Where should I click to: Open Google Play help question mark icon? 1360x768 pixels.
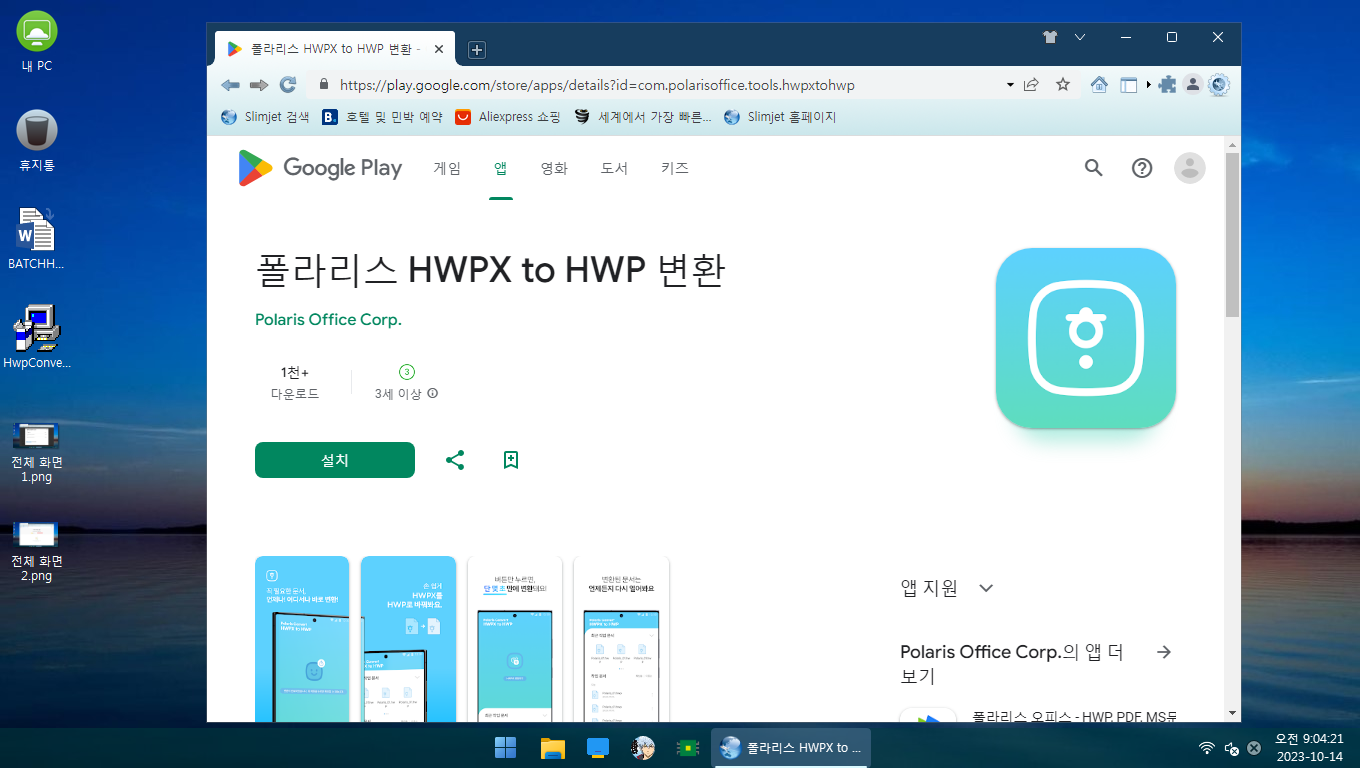[1142, 168]
